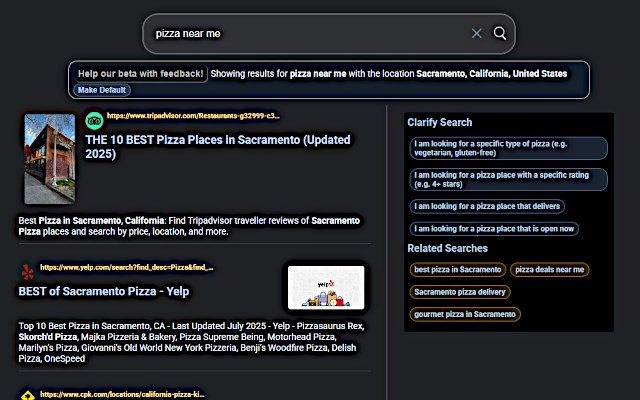Image resolution: width=640 pixels, height=400 pixels.
Task: Search related 'Sacramento pizza delivery'
Action: pyautogui.click(x=460, y=292)
